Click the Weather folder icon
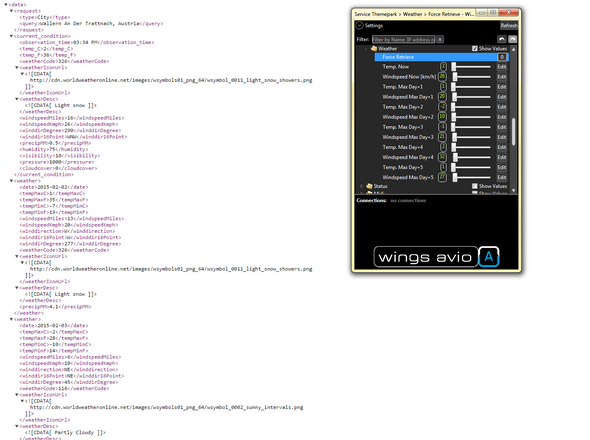 pyautogui.click(x=374, y=49)
